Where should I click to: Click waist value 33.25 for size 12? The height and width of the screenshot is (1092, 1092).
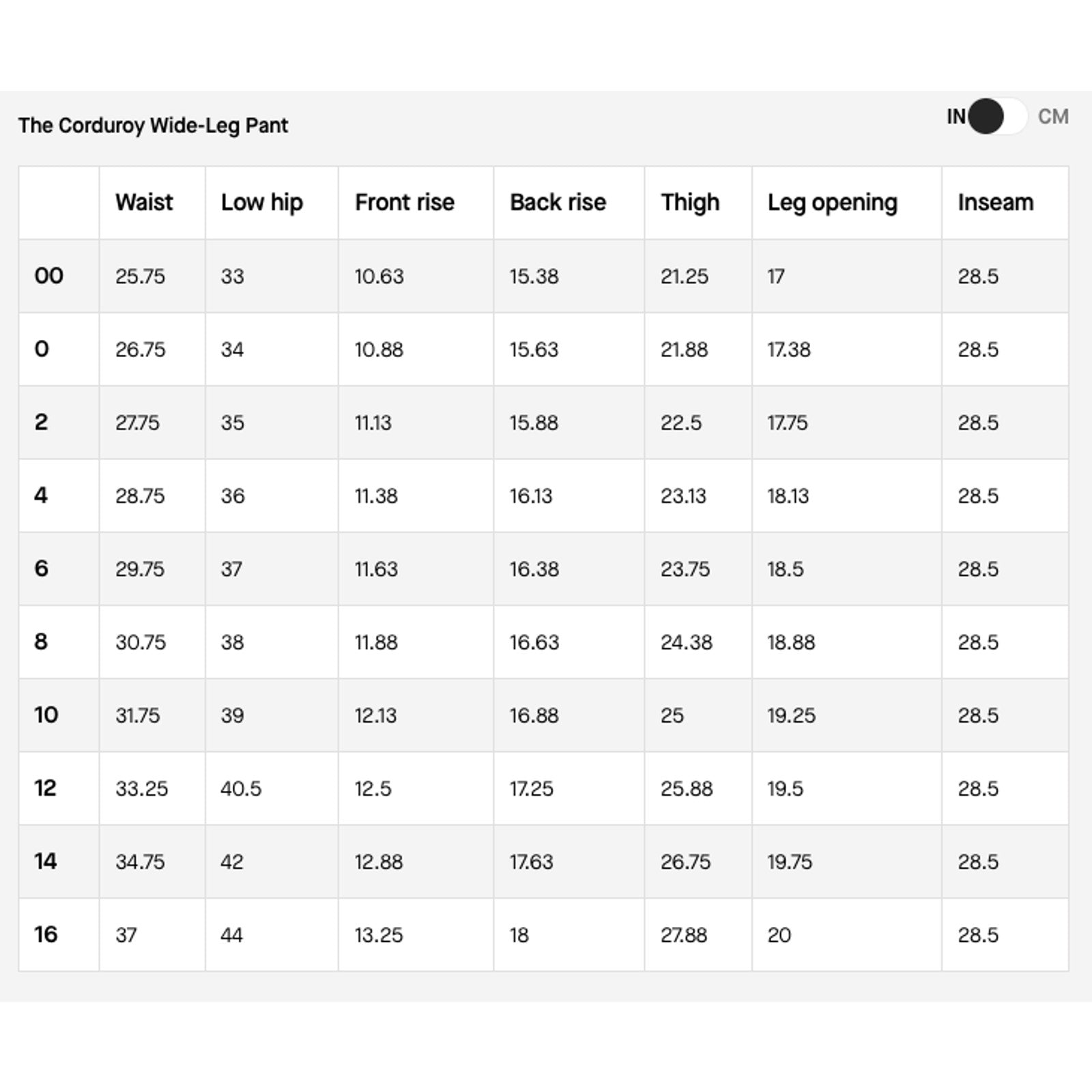[141, 788]
